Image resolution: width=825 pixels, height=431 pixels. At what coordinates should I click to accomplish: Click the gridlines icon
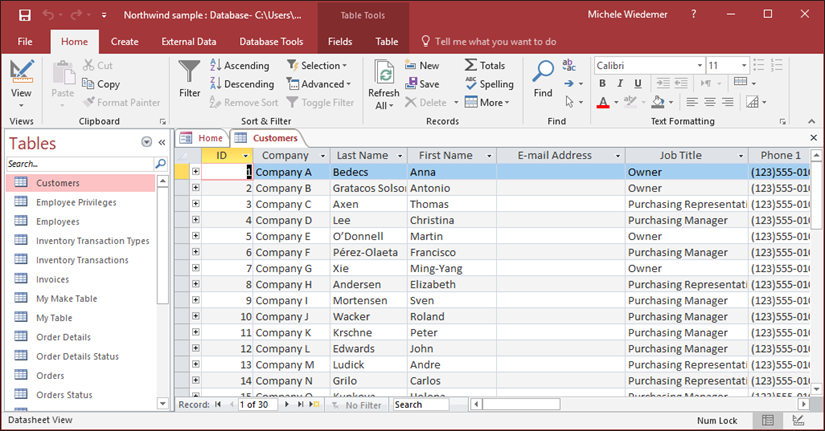(x=740, y=82)
